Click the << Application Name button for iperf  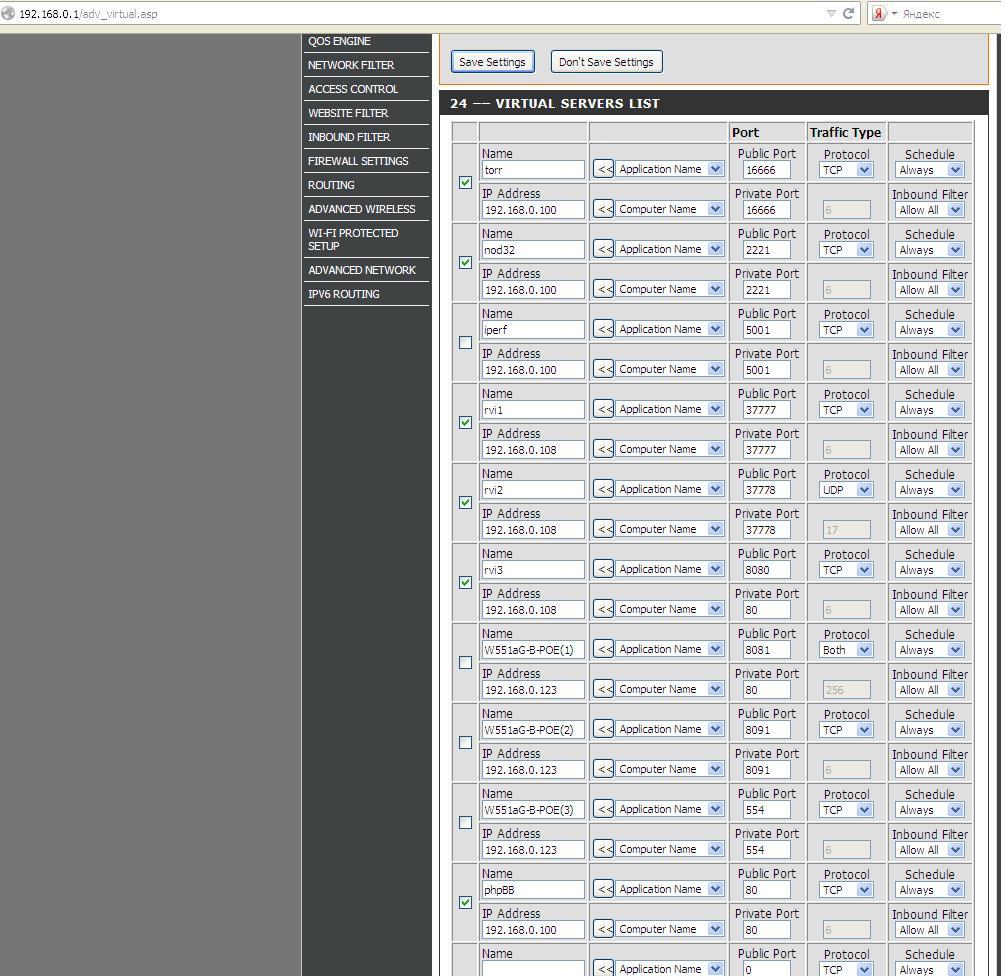604,329
